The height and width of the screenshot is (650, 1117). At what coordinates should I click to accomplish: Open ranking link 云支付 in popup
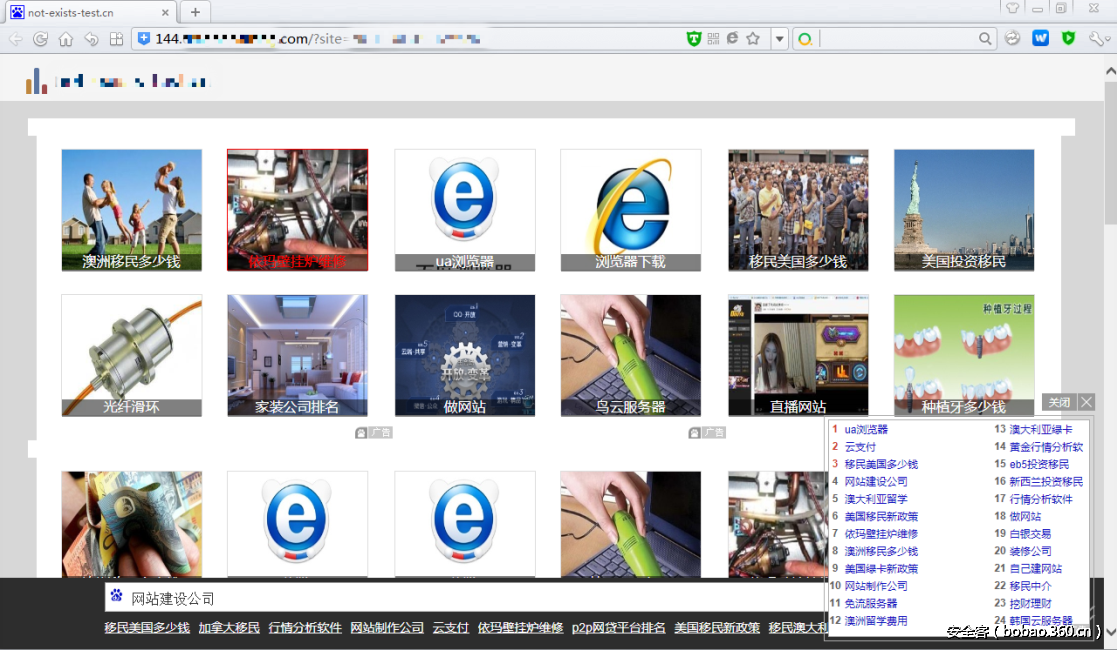click(860, 447)
